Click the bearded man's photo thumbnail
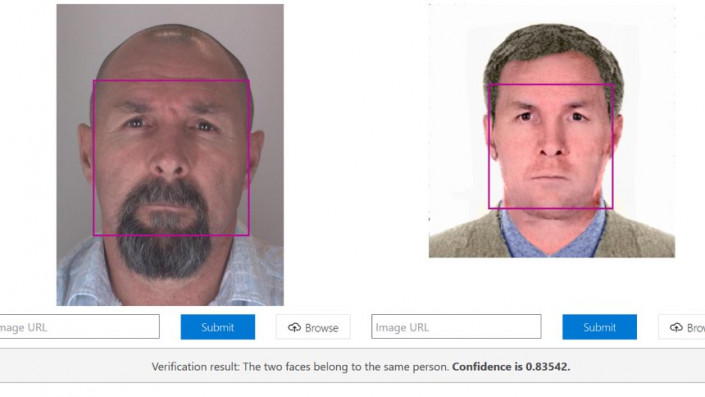 (170, 155)
